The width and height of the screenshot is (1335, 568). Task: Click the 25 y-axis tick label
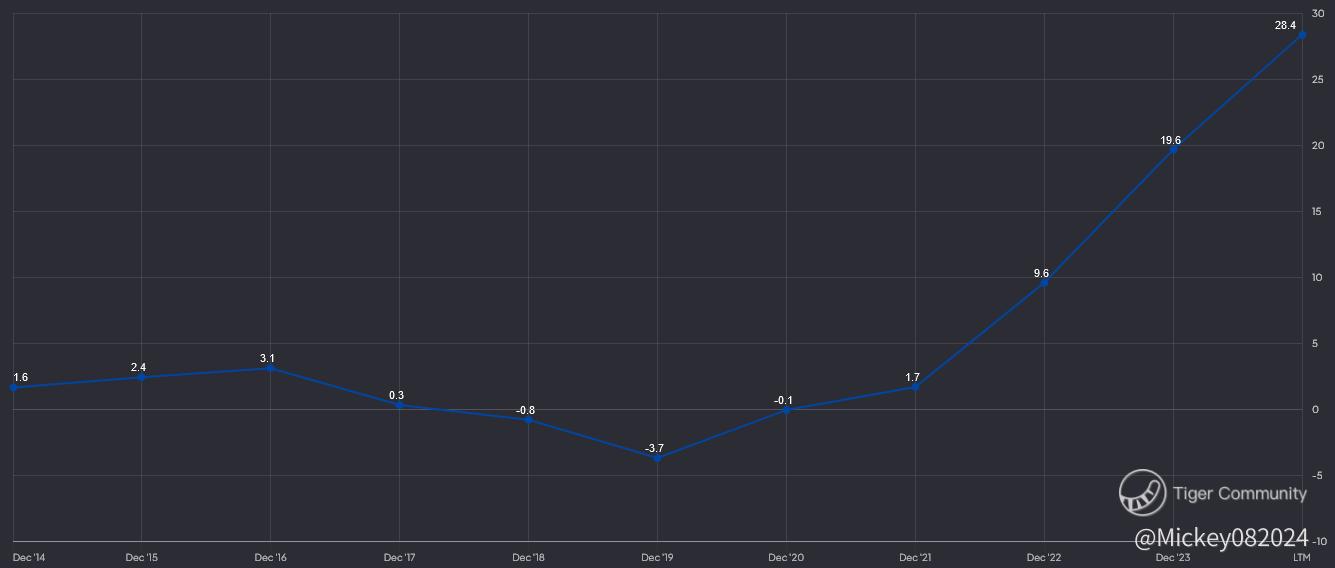click(x=1318, y=79)
